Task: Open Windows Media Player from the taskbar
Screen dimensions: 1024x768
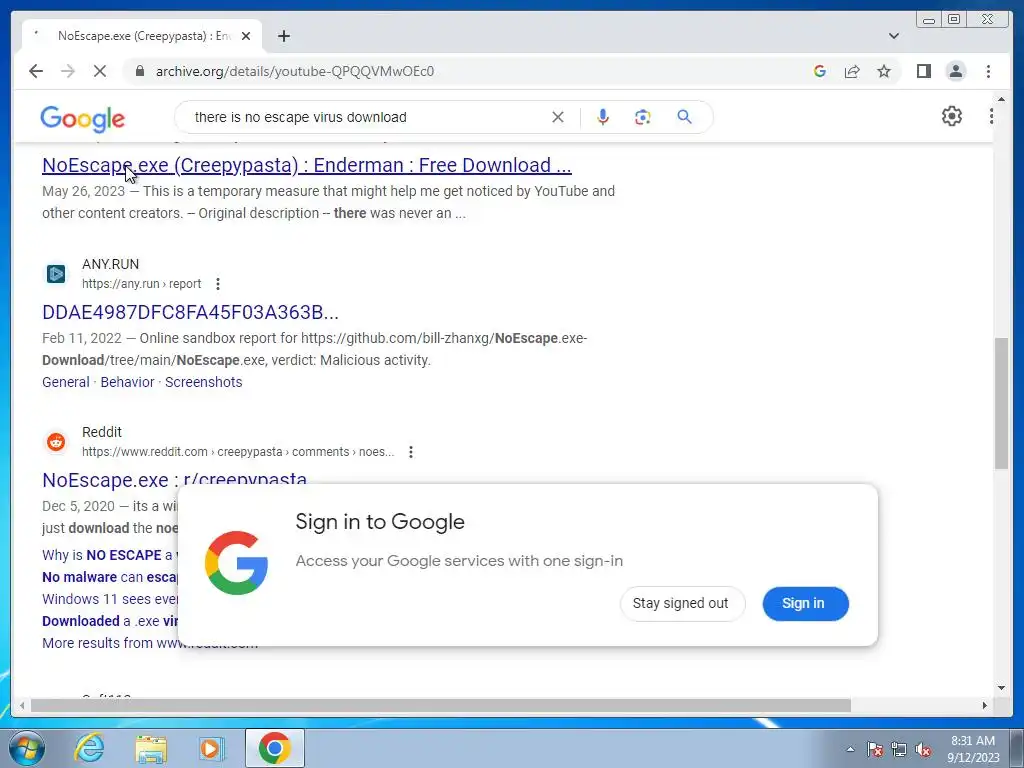Action: tap(211, 748)
